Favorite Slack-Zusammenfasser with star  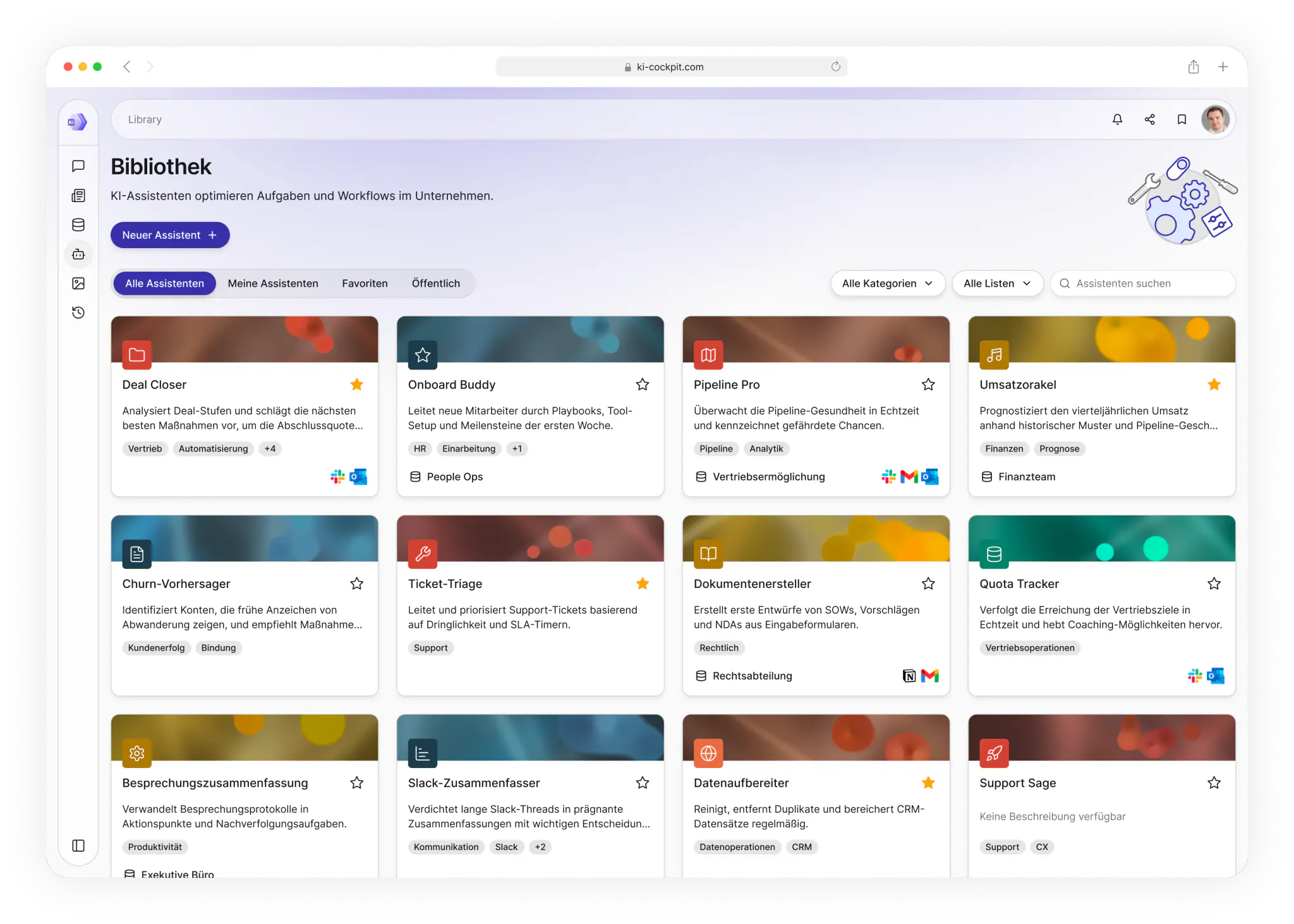tap(643, 783)
